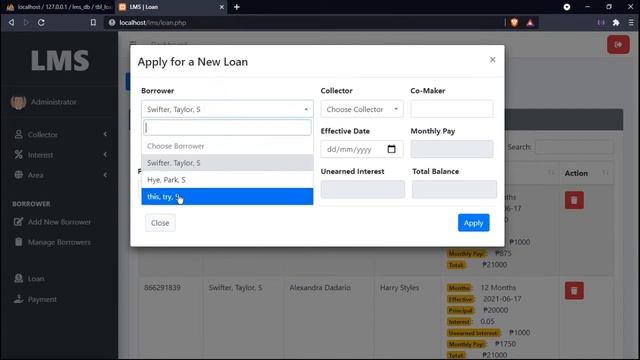Click the Close button in modal
This screenshot has width=640, height=360.
pos(160,223)
